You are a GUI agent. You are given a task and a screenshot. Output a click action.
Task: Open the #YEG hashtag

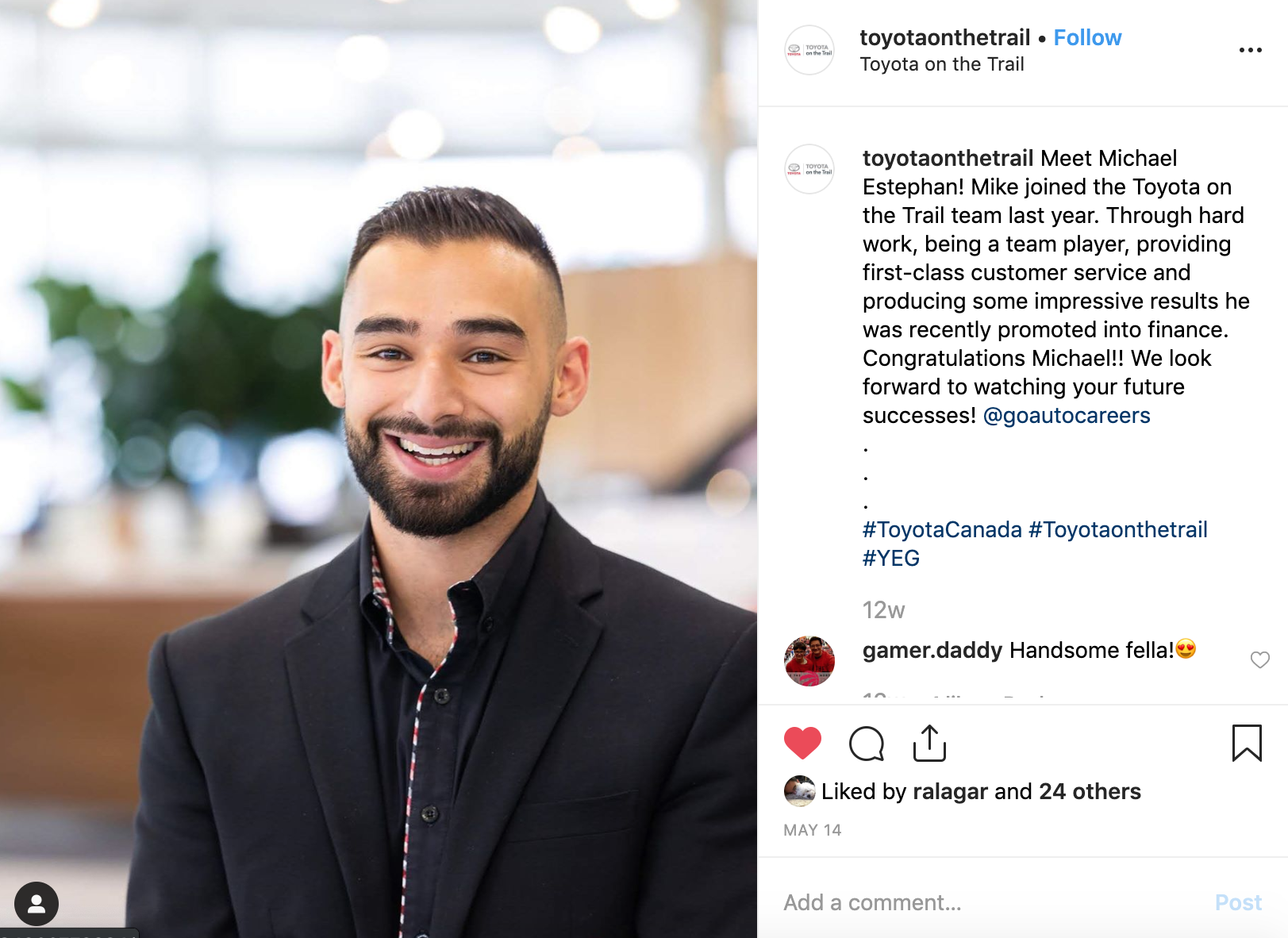pyautogui.click(x=891, y=558)
